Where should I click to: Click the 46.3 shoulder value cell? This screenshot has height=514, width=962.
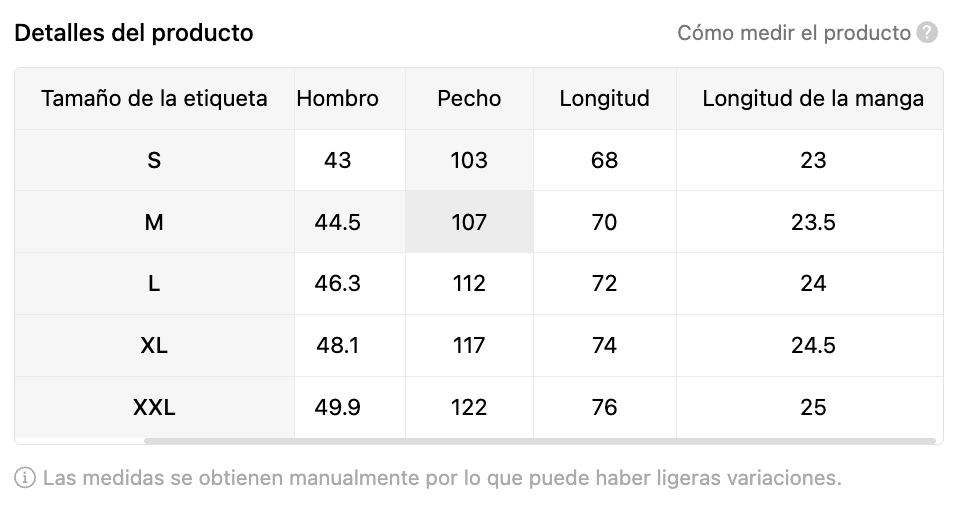[338, 284]
